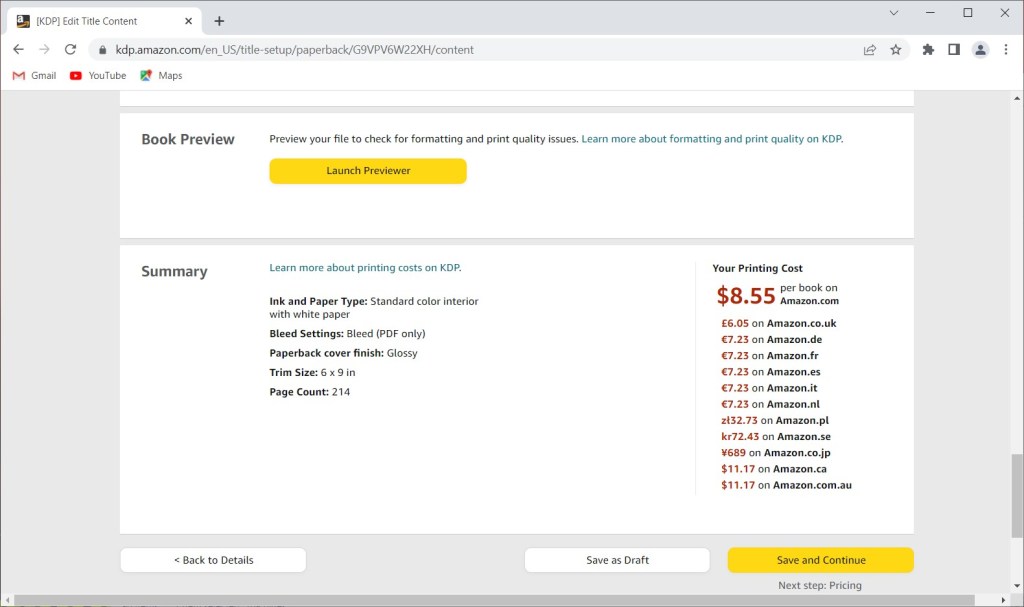Open the Extensions puzzle icon
This screenshot has width=1024, height=607.
[928, 49]
